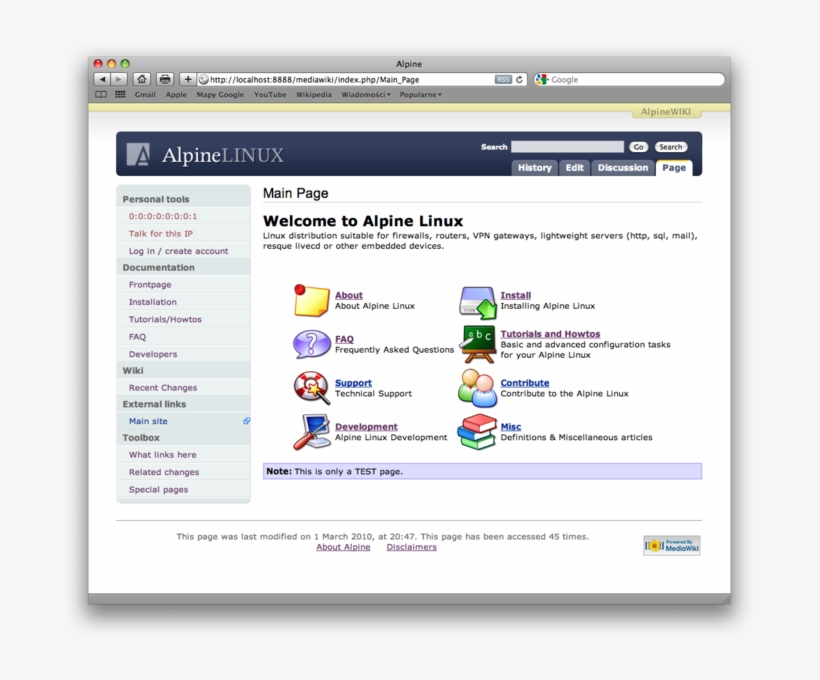Open the Wikipedia bookmark
820x680 pixels.
click(x=314, y=95)
